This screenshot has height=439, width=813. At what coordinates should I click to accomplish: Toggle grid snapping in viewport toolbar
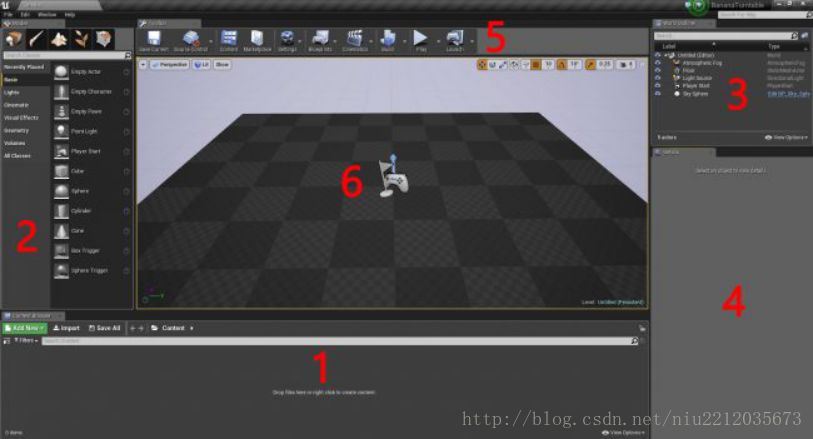536,65
